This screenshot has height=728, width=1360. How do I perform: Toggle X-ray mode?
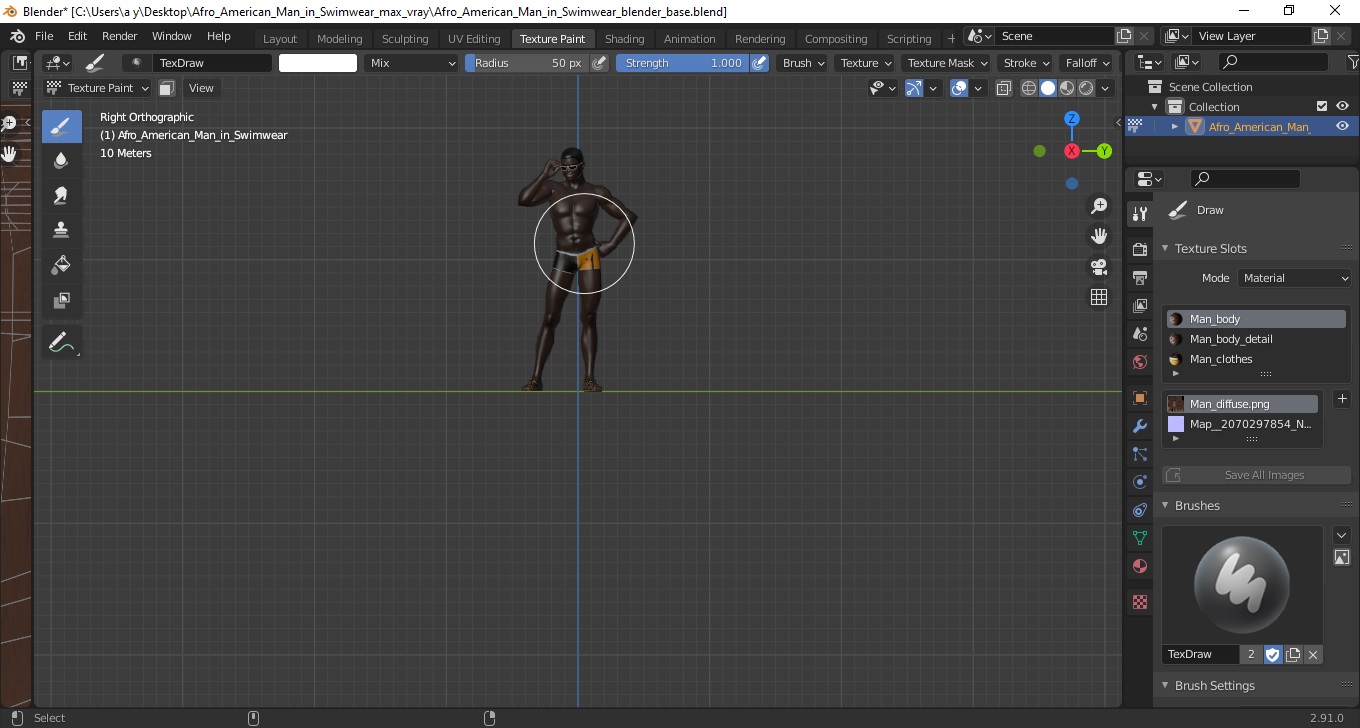1004,88
